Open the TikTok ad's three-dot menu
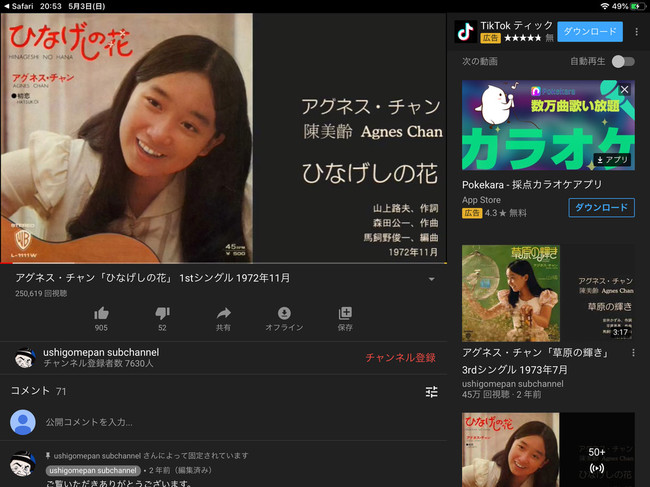This screenshot has width=650, height=487. [x=636, y=32]
